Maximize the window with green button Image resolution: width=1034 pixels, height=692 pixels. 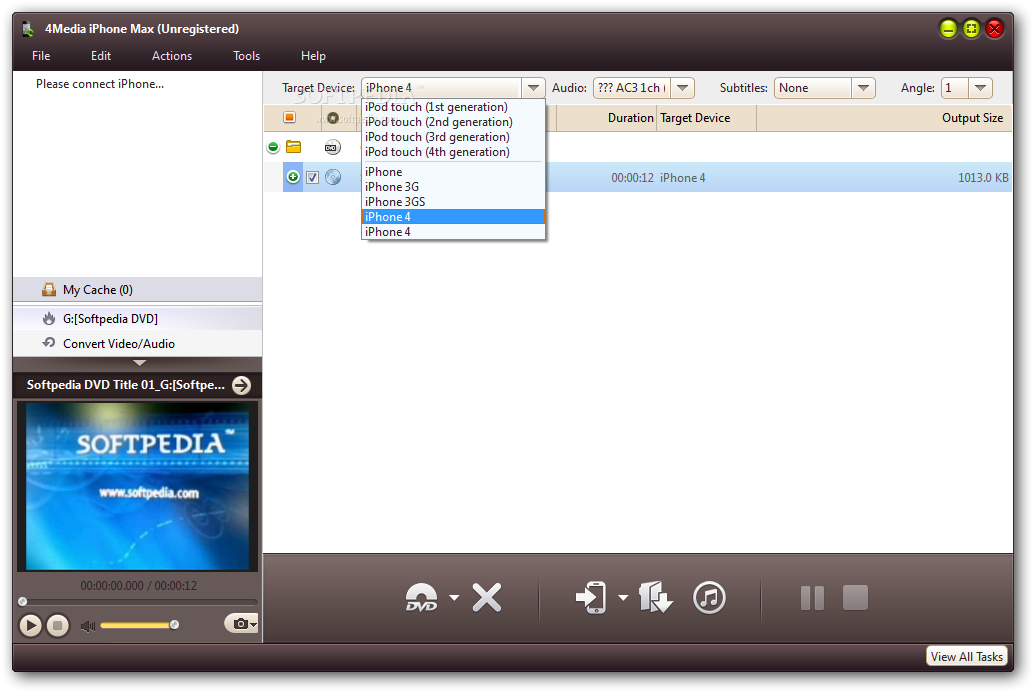coord(971,29)
